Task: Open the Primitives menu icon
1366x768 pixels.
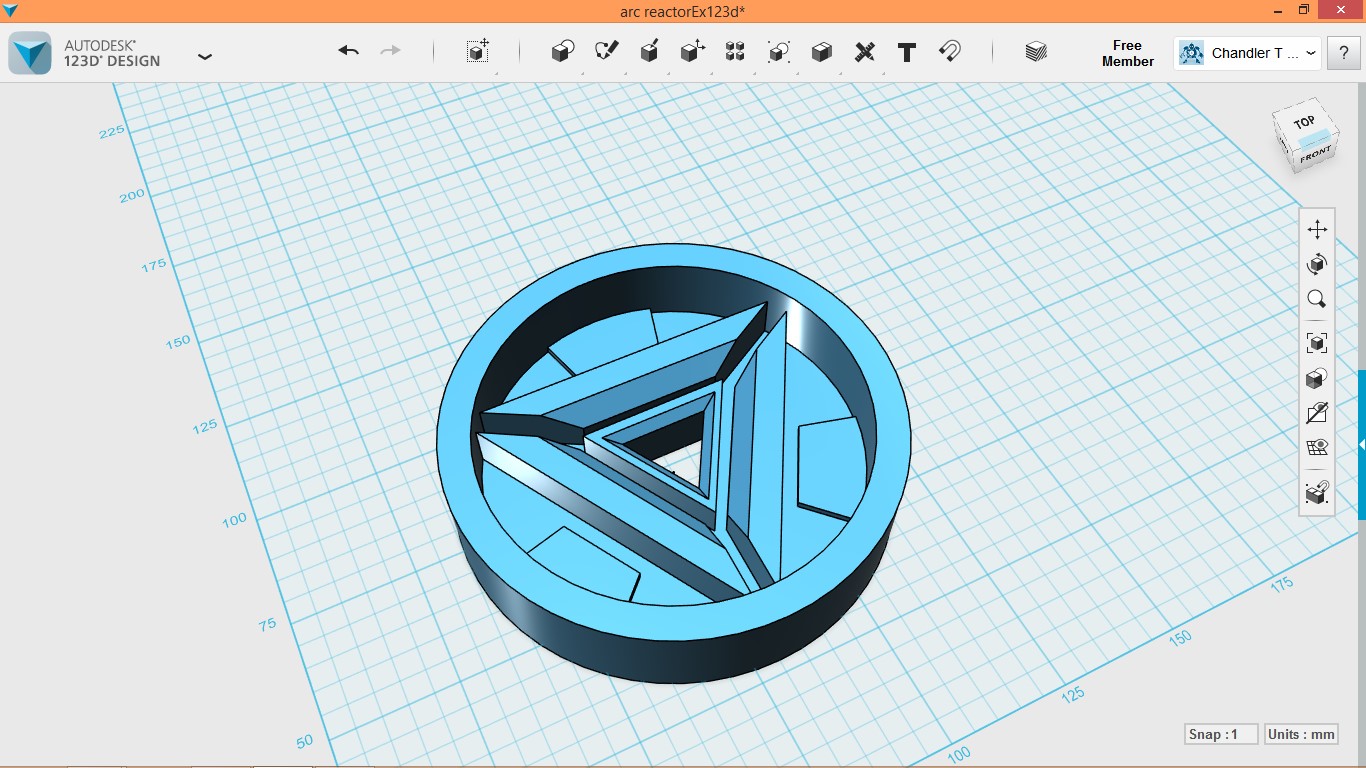Action: pyautogui.click(x=563, y=52)
